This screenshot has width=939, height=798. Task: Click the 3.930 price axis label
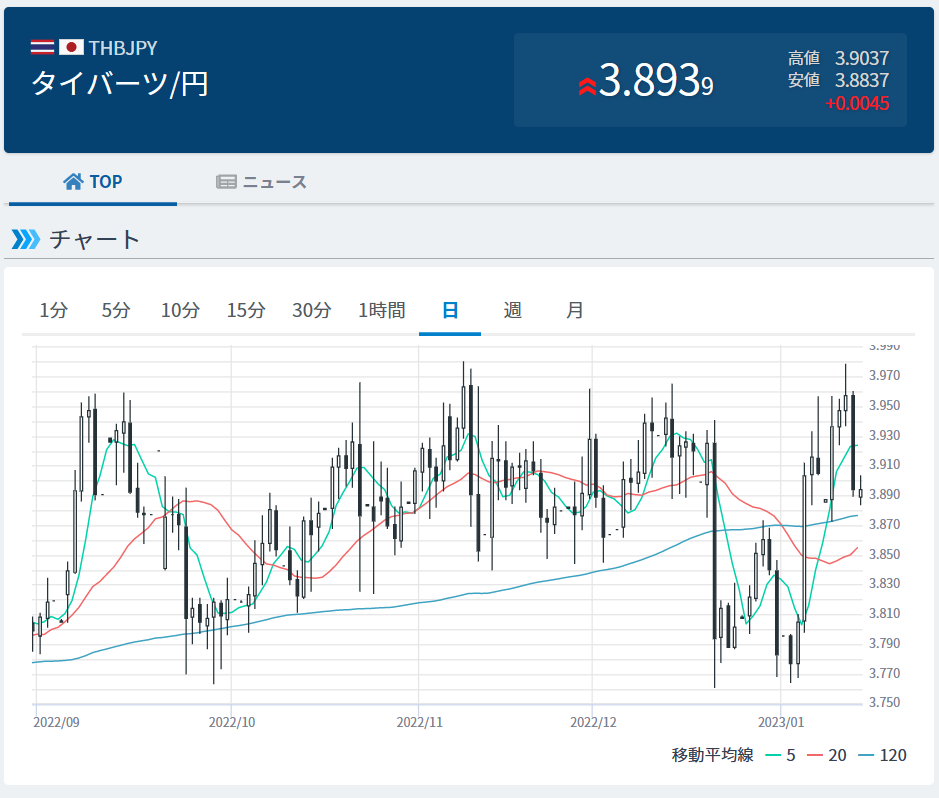(x=885, y=435)
